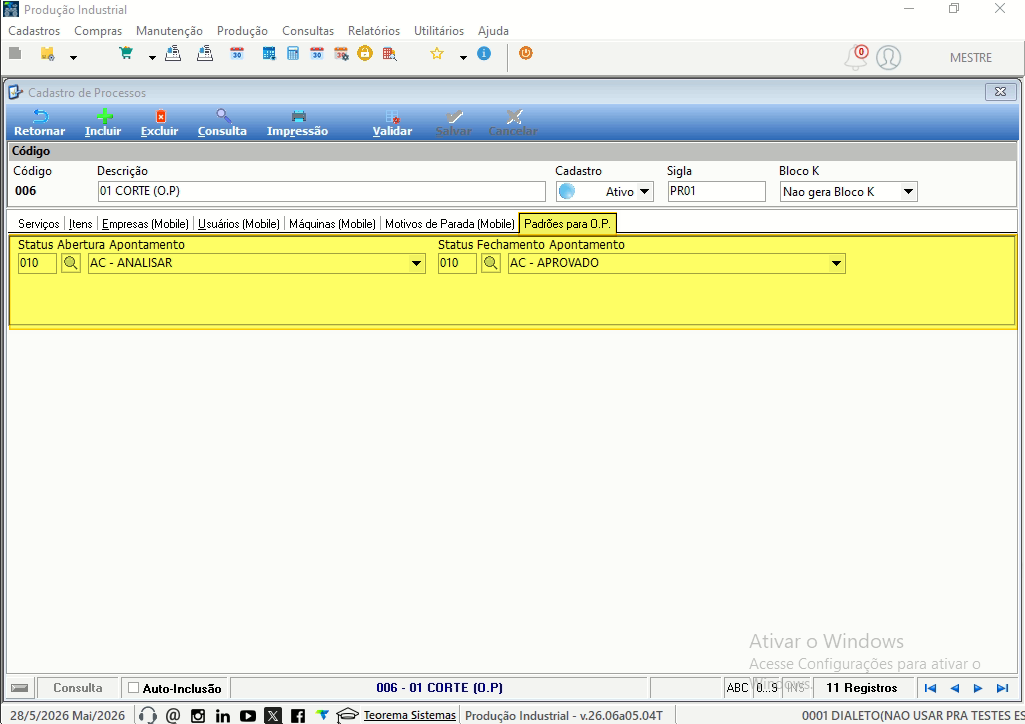
Task: Switch to the Empresas (Mobile) tab
Action: coord(145,223)
